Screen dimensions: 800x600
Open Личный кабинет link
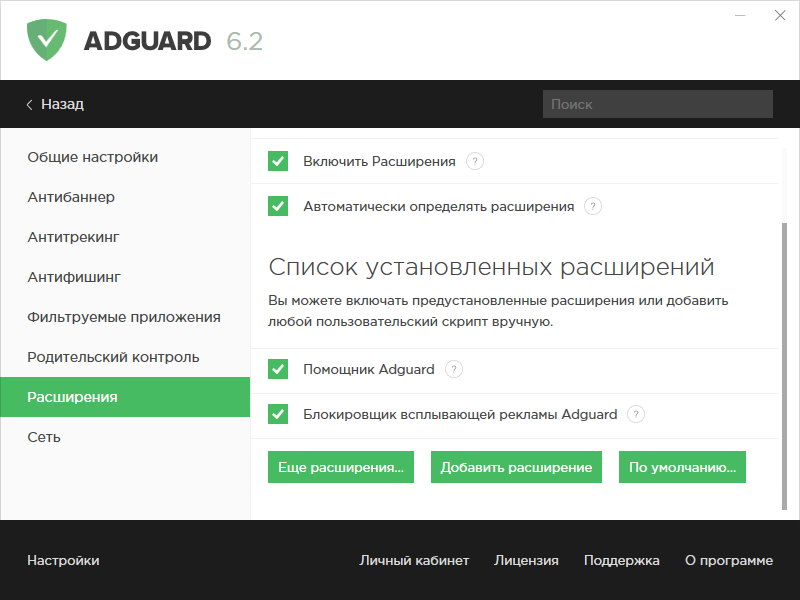(x=414, y=560)
